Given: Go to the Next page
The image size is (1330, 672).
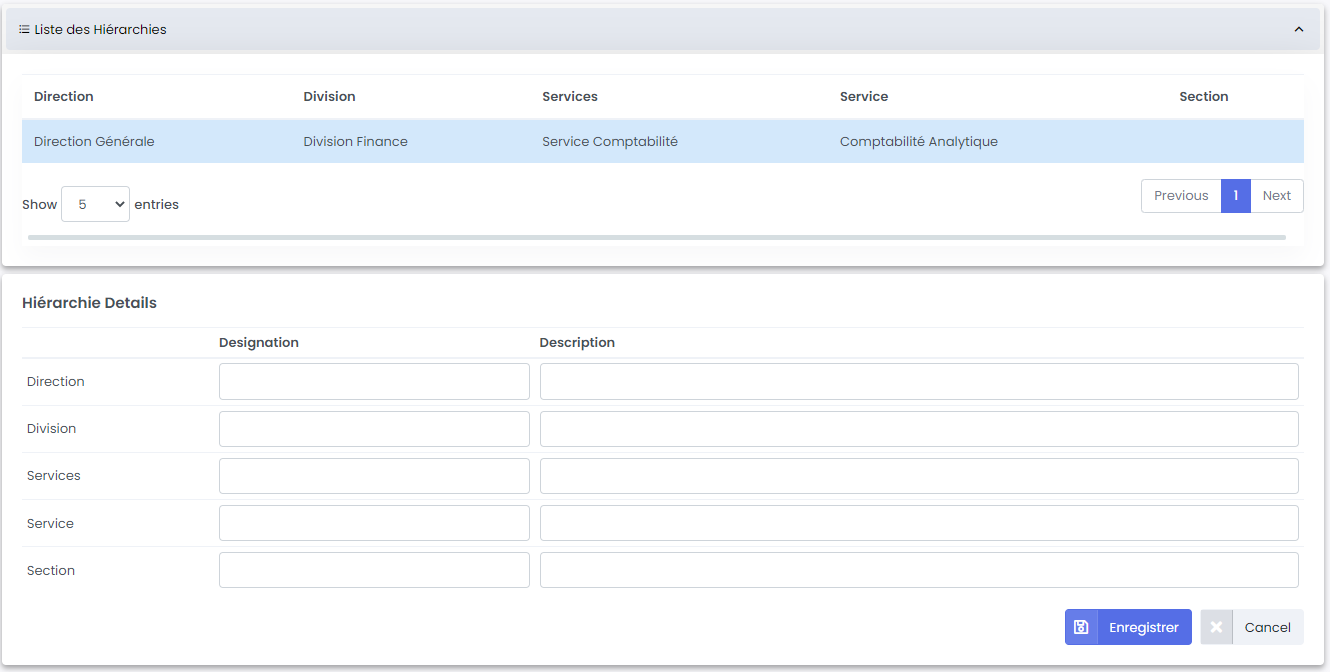Looking at the screenshot, I should coord(1277,196).
